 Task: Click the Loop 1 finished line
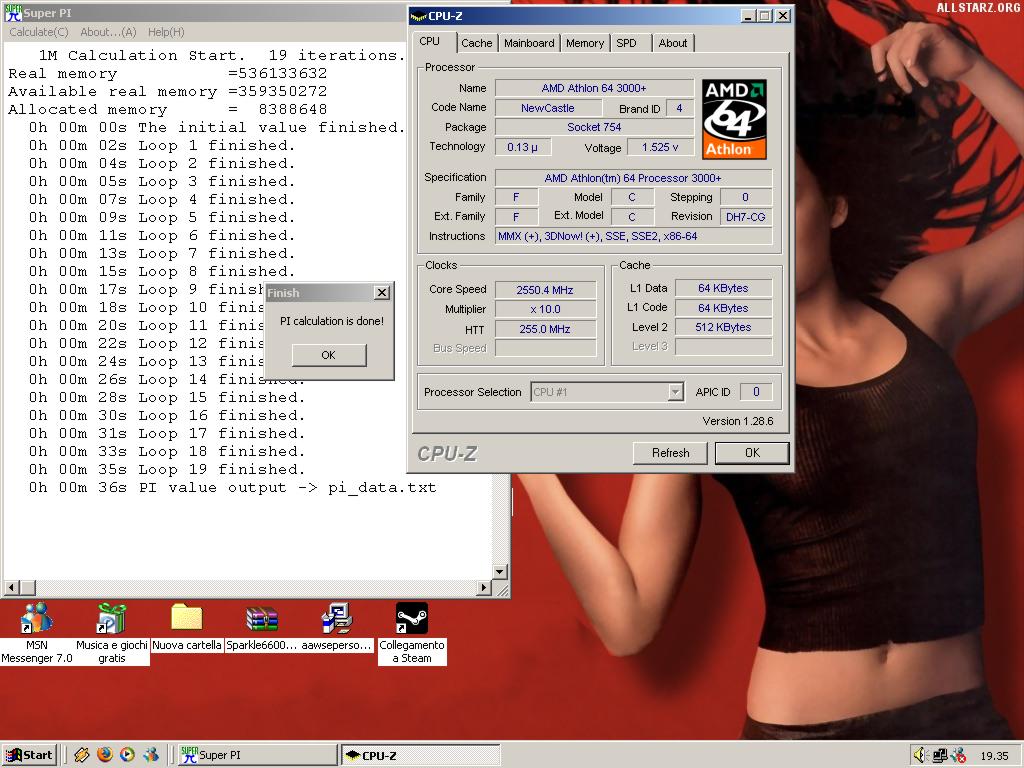point(161,145)
